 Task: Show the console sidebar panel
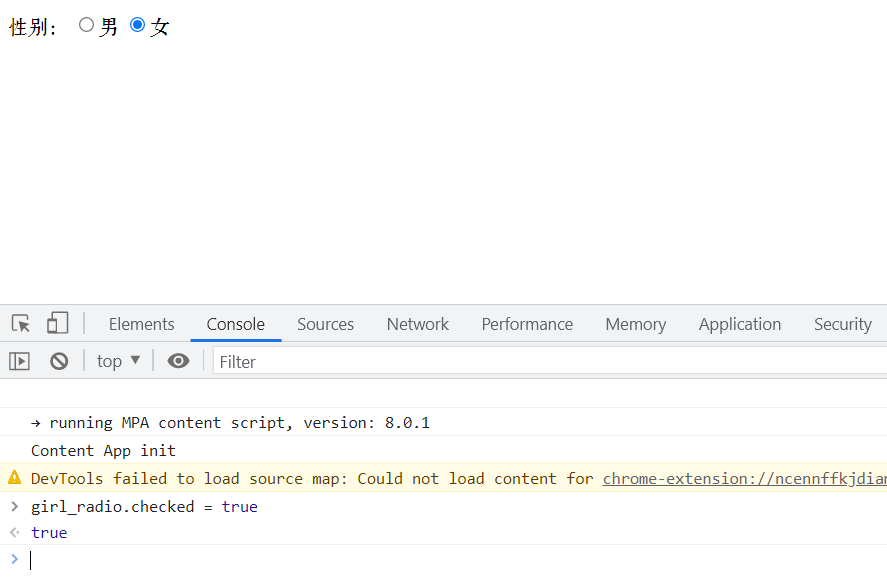(x=20, y=361)
